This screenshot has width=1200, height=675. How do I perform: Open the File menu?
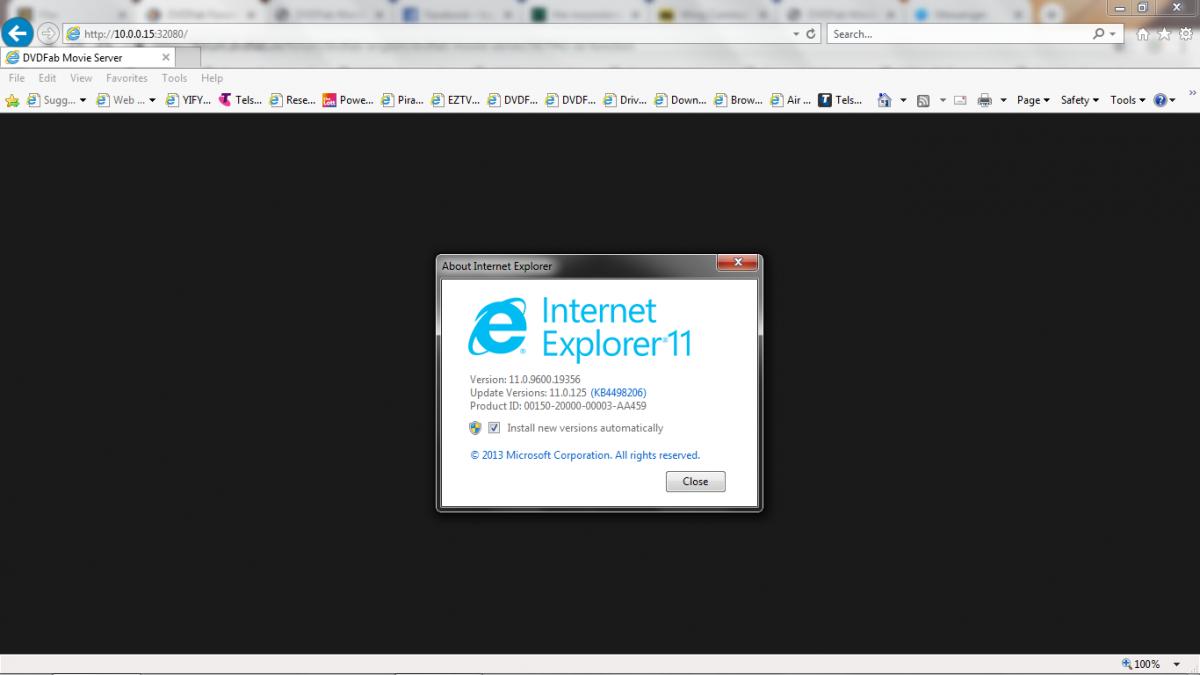(x=16, y=78)
